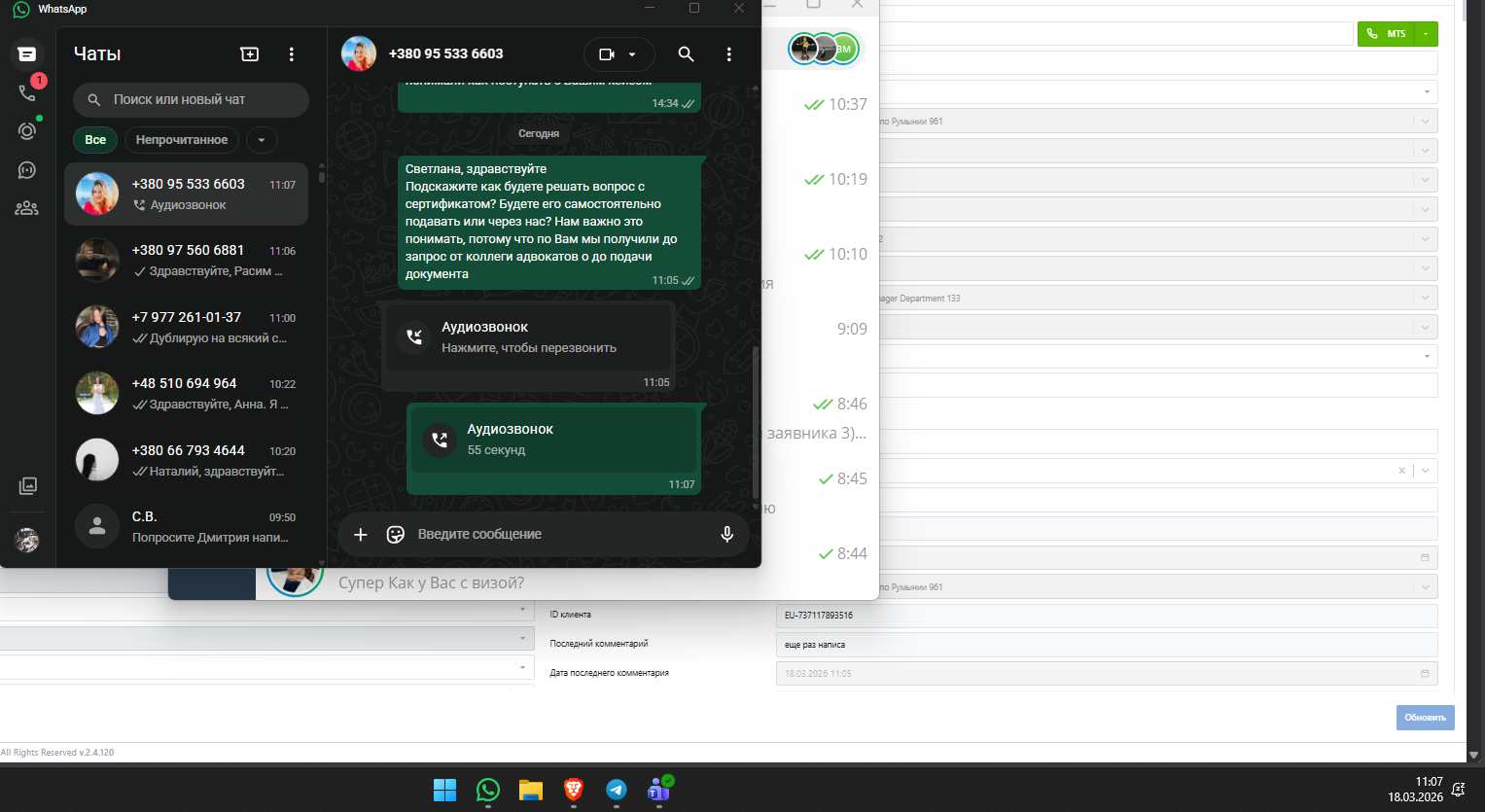Click the ID клиента field EU-737117893516

pyautogui.click(x=1107, y=616)
